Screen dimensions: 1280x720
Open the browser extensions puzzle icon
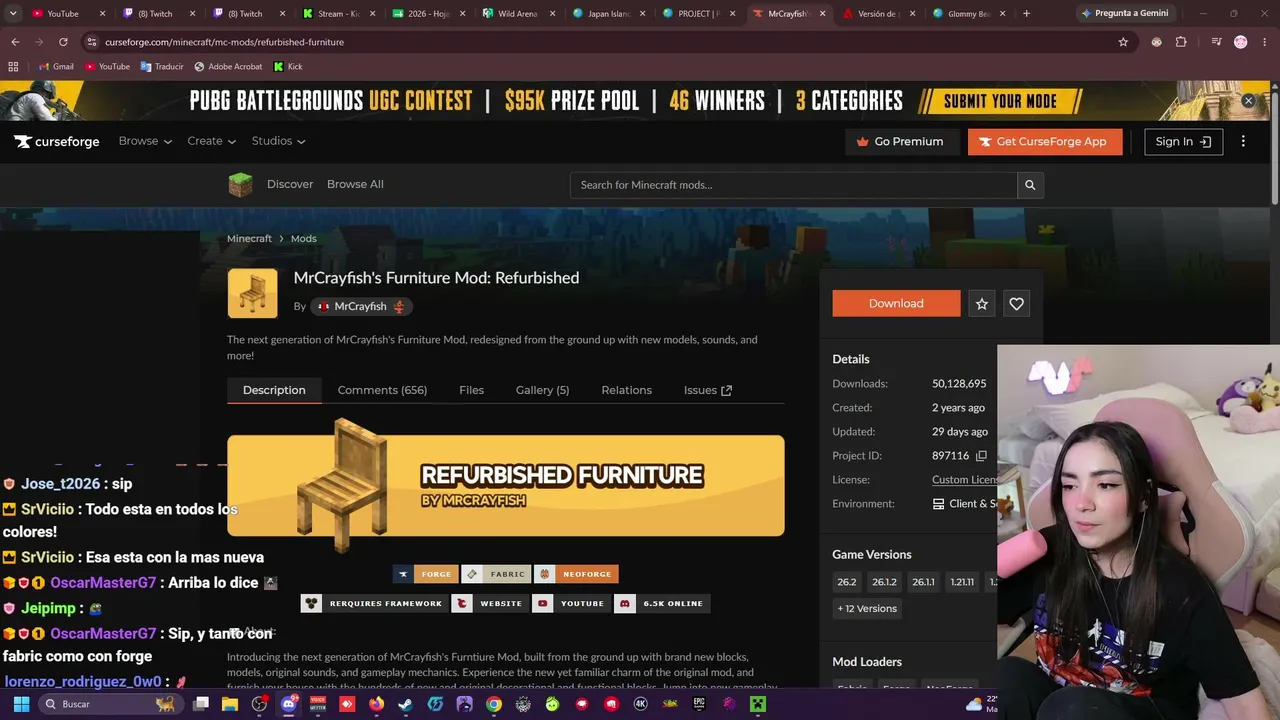(x=1181, y=42)
